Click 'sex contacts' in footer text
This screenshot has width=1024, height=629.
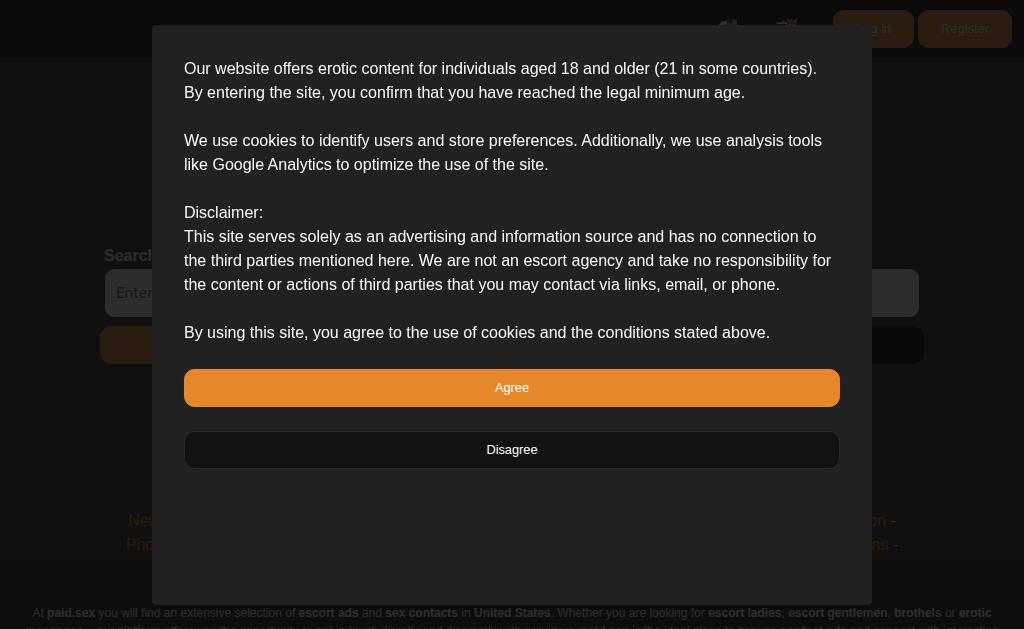click(421, 613)
